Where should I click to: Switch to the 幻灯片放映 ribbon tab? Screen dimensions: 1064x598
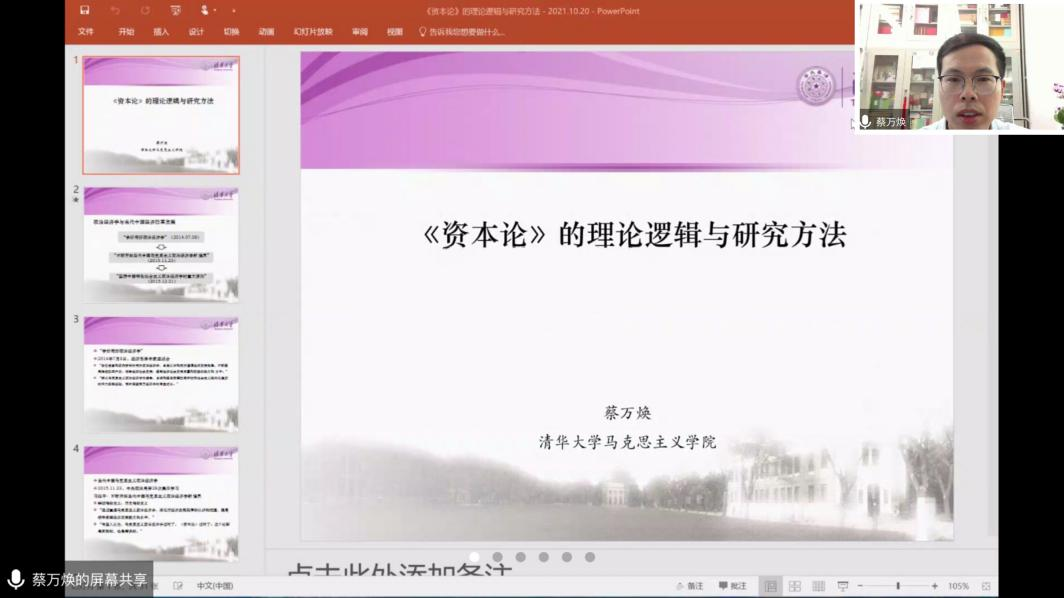coord(313,32)
